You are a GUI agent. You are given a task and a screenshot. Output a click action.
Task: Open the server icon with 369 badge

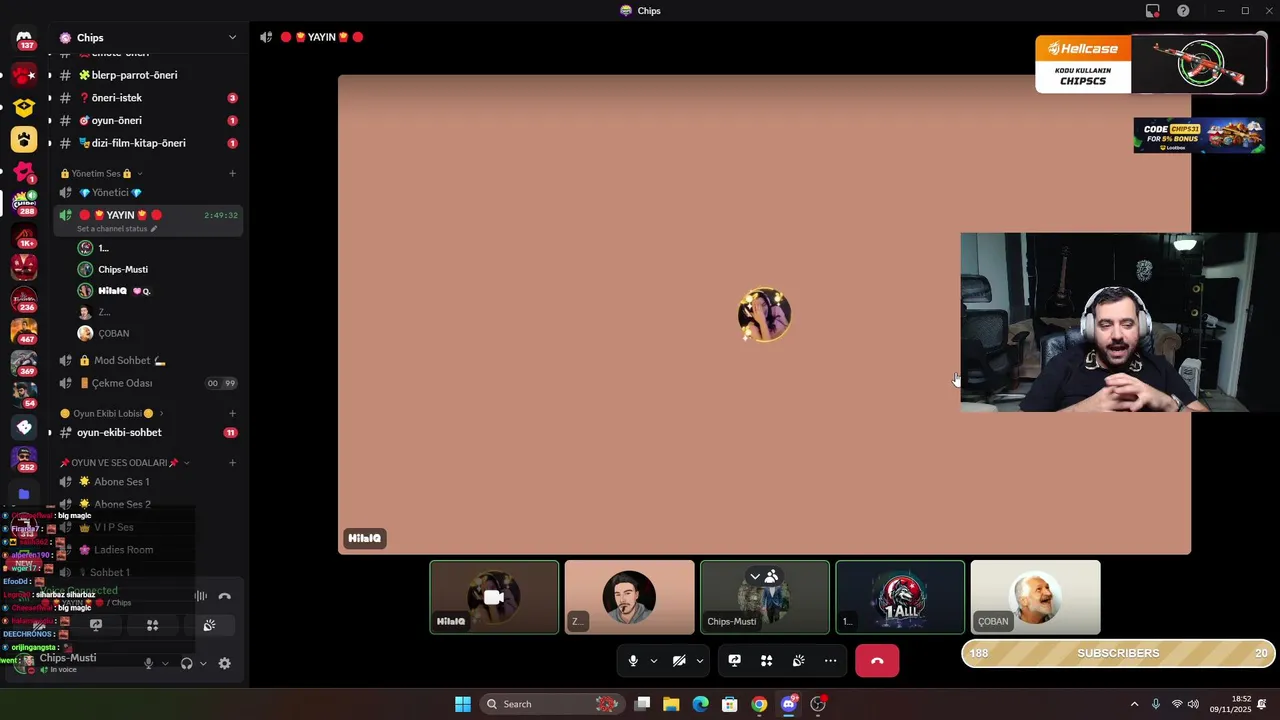point(24,363)
